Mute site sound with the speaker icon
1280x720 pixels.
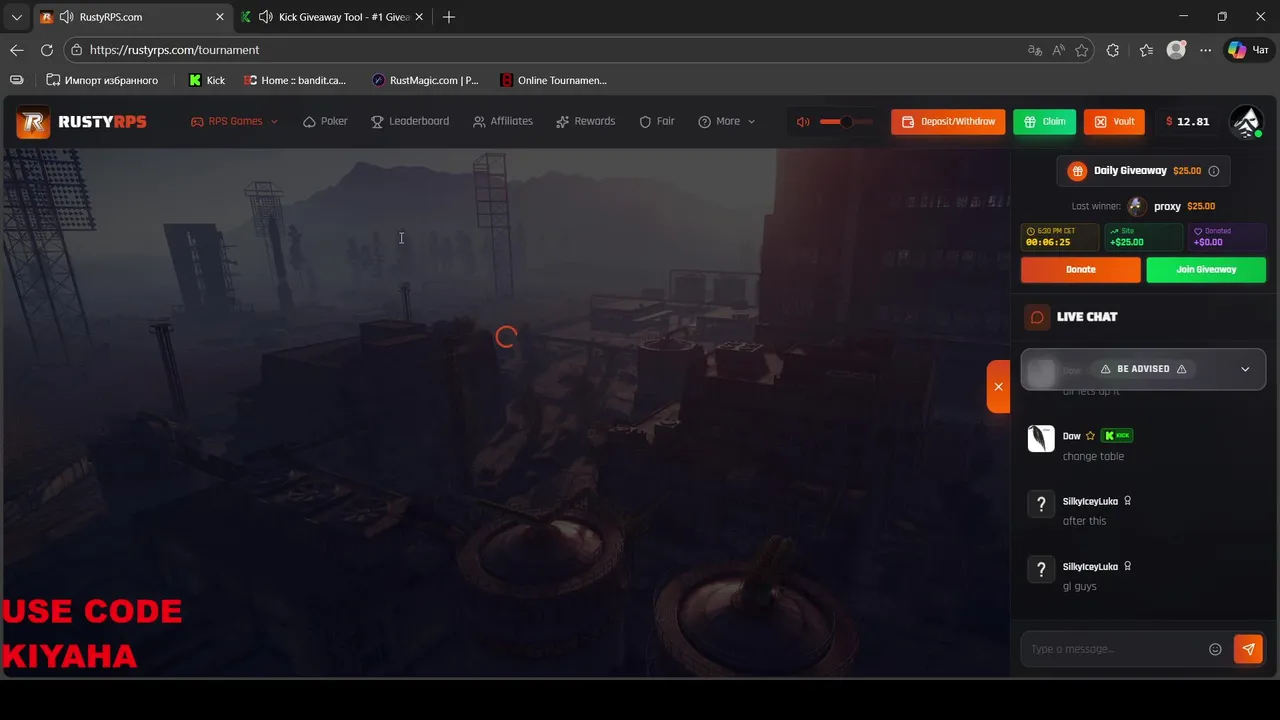point(802,122)
